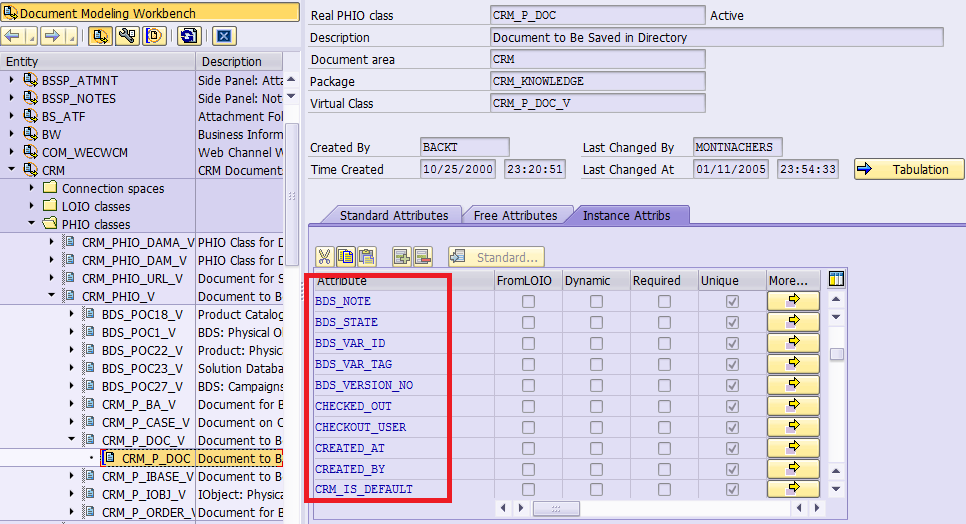Click the More arrow button for CREATED_AT
The height and width of the screenshot is (524, 966).
coord(794,448)
